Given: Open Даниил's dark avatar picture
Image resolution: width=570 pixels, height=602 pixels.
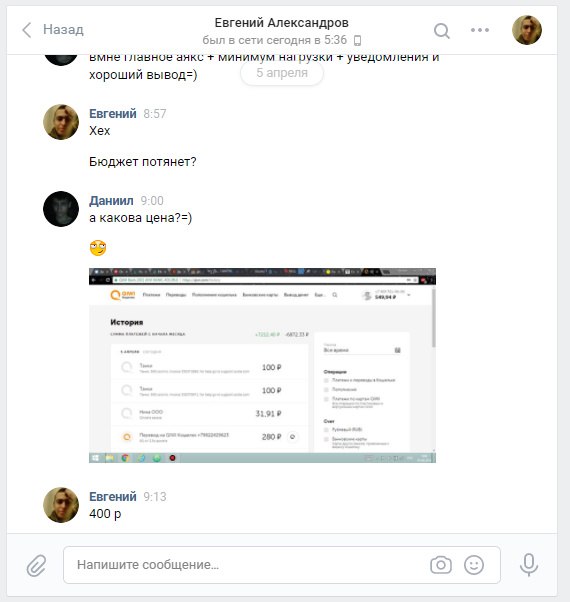Looking at the screenshot, I should [x=61, y=209].
